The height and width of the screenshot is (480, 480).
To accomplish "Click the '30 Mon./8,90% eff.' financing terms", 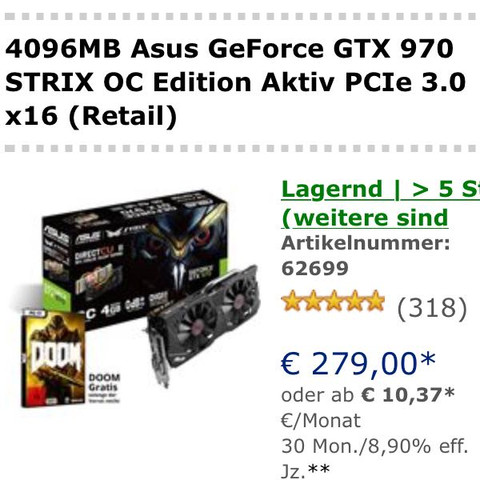I will (x=375, y=446).
